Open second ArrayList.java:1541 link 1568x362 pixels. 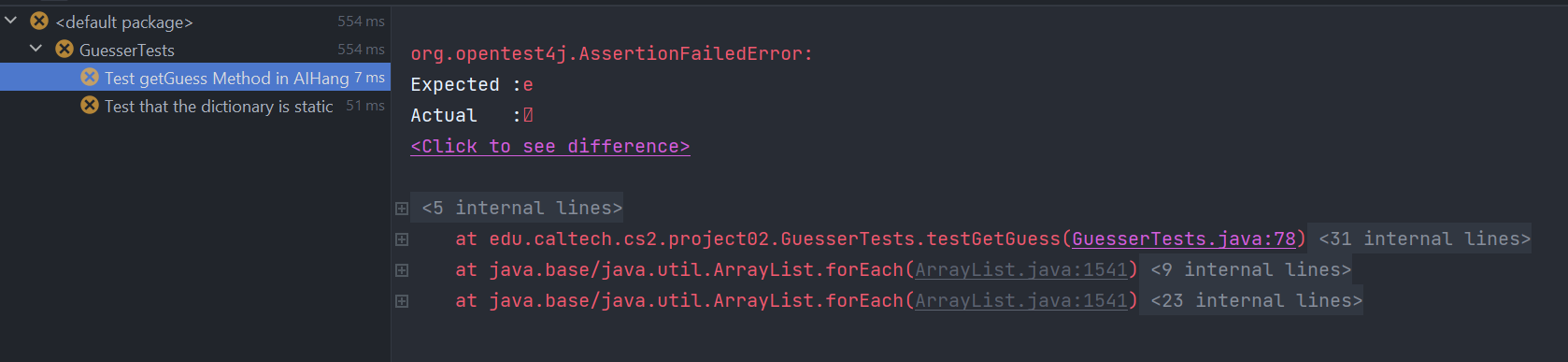pyautogui.click(x=1021, y=300)
